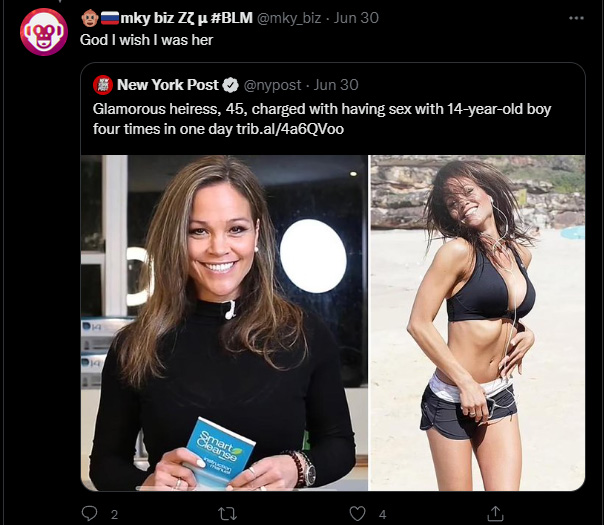Click the reply speech bubble icon
Screen dimensions: 604x525
click(88, 514)
